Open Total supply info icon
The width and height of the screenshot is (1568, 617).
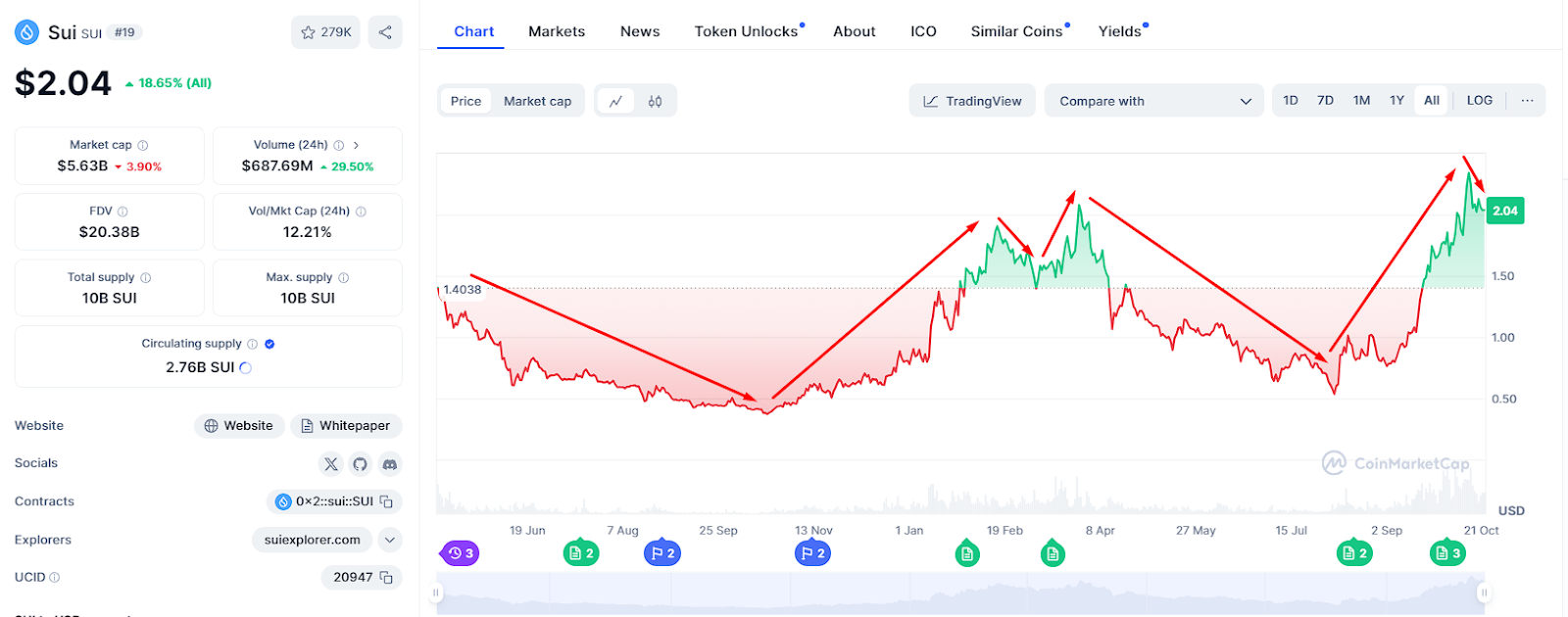tap(146, 278)
